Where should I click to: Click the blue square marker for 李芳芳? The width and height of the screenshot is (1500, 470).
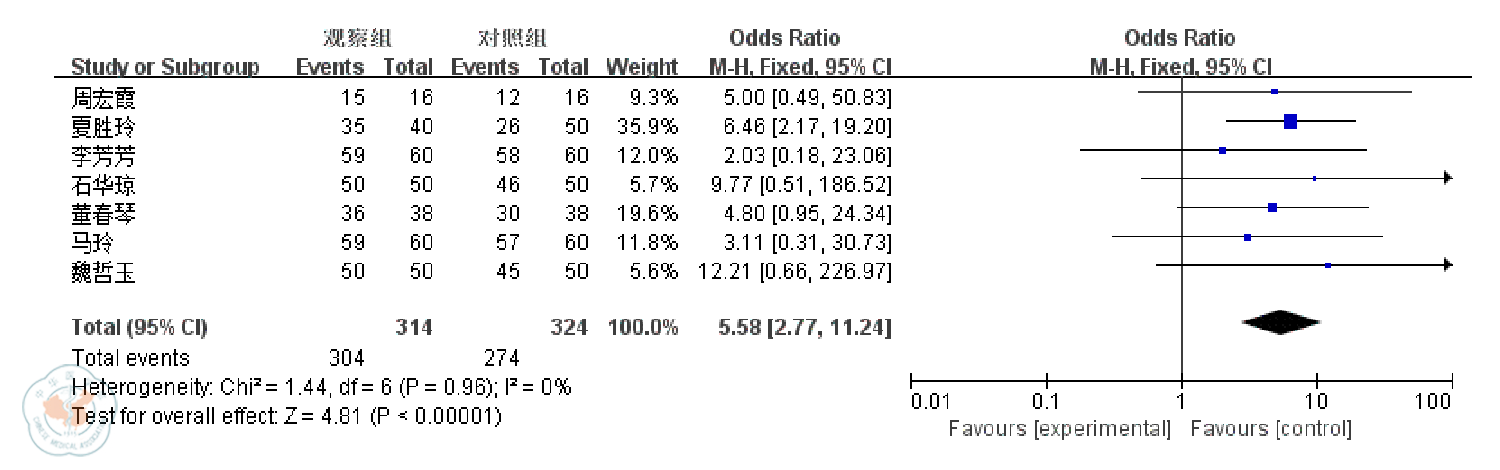(1222, 150)
